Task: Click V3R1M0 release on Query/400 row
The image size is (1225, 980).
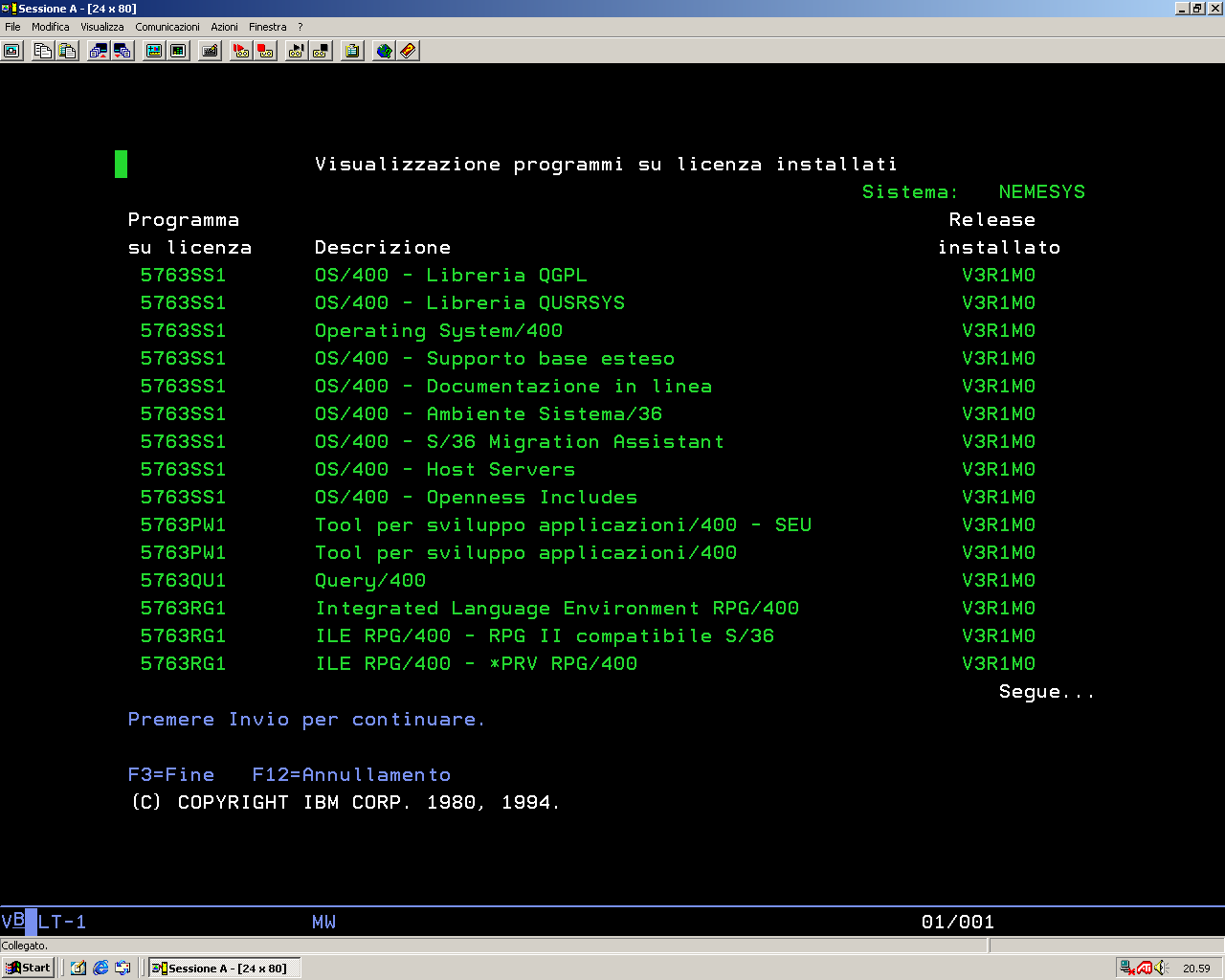Action: click(998, 580)
